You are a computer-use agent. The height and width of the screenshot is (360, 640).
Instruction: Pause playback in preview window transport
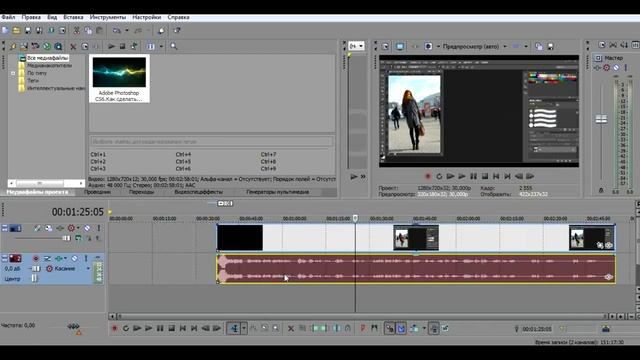coord(473,176)
